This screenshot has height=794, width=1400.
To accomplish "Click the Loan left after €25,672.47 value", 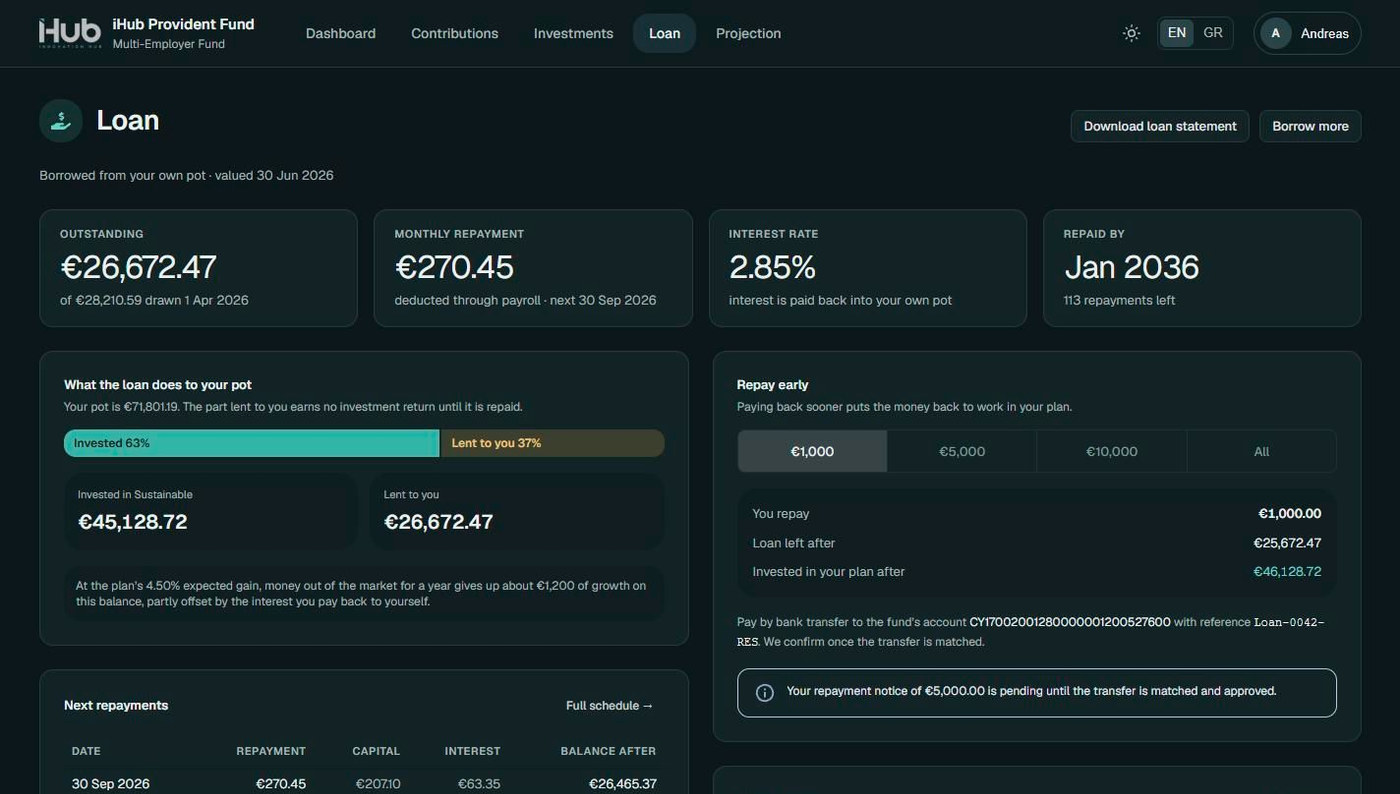I will tap(1287, 543).
